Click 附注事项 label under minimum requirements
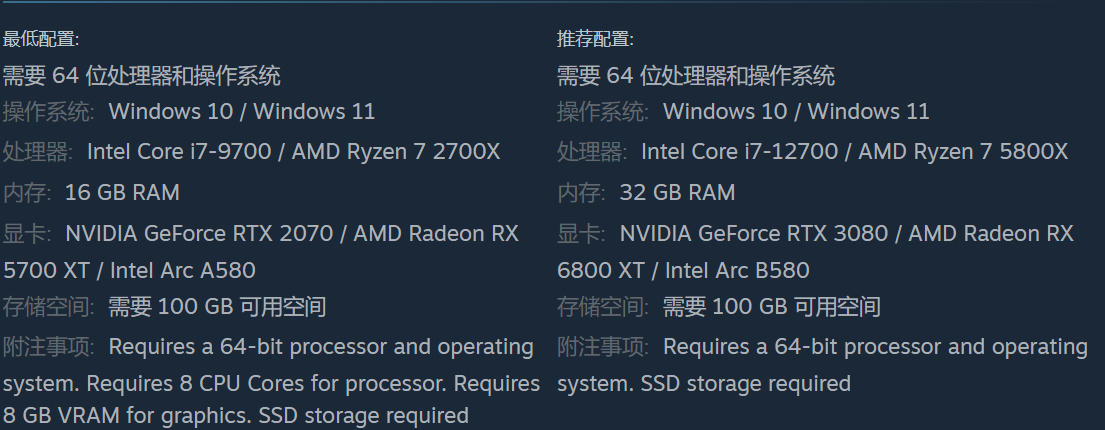1105x430 pixels. tap(48, 347)
